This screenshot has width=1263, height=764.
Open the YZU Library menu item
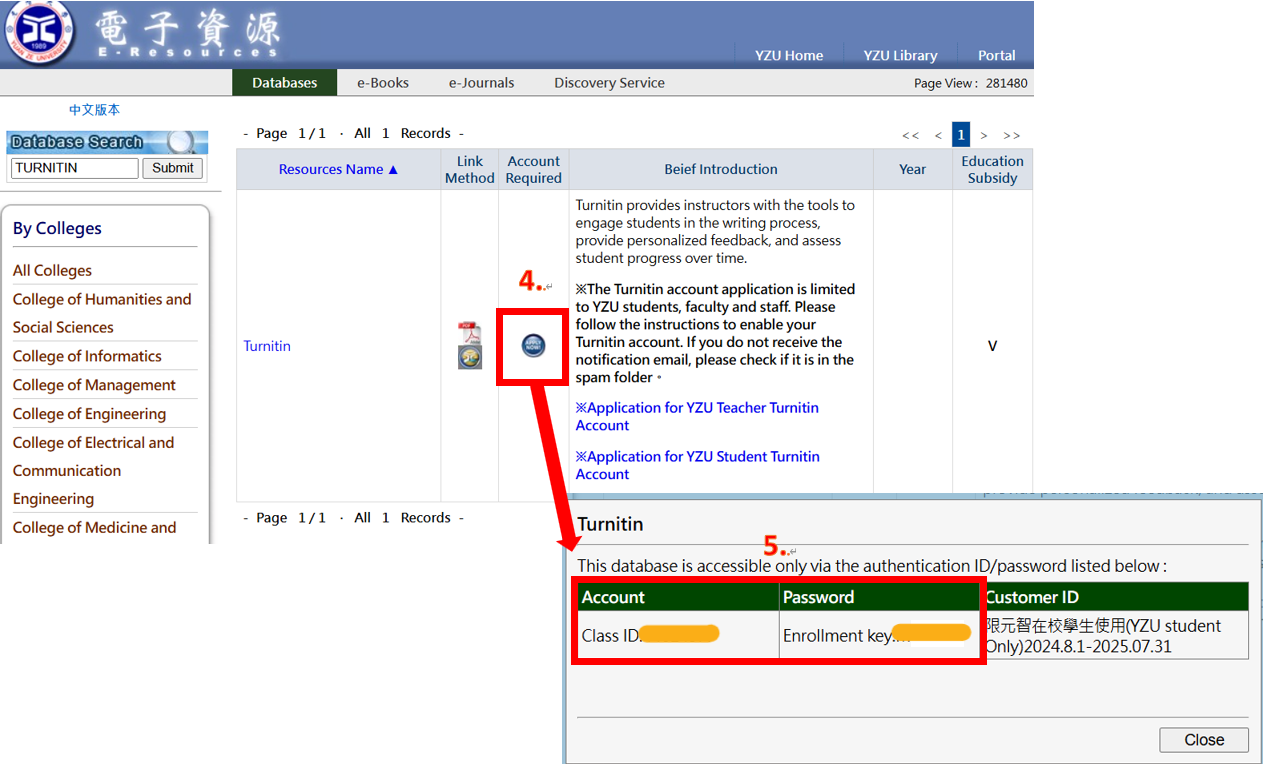pos(899,56)
